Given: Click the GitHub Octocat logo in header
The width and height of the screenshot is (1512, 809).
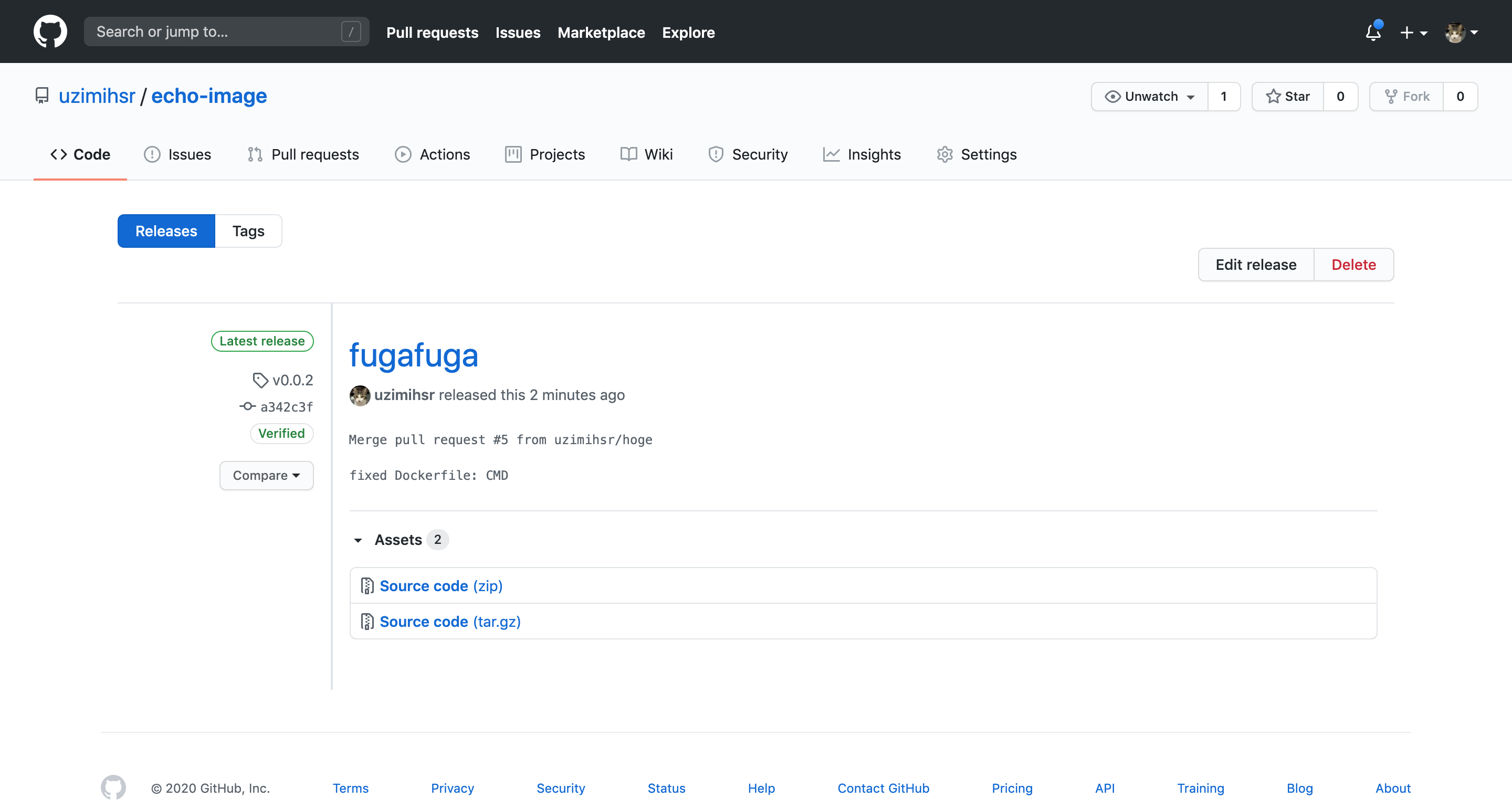Looking at the screenshot, I should [50, 31].
